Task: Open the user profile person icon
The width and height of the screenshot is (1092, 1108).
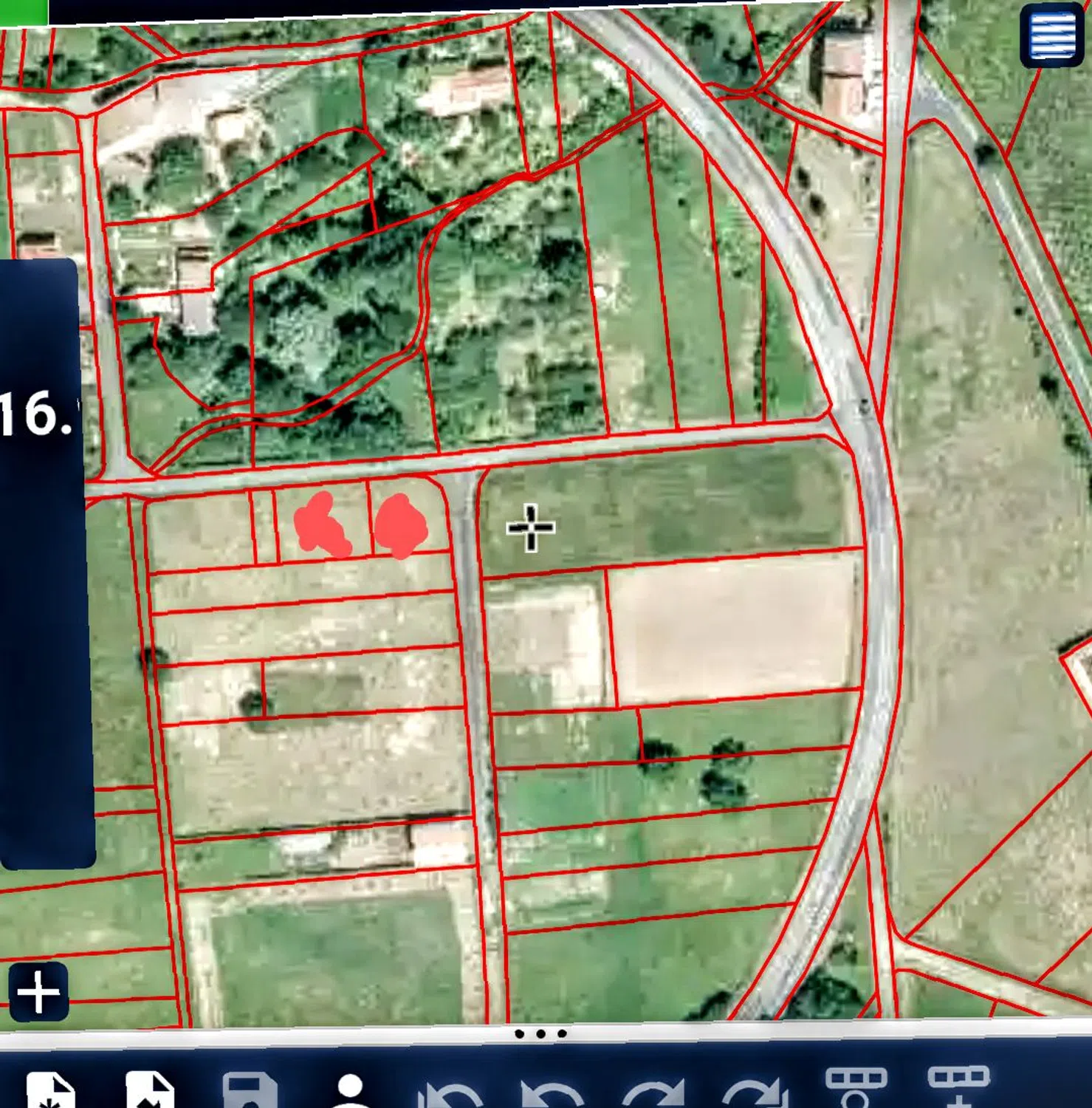Action: [351, 1092]
